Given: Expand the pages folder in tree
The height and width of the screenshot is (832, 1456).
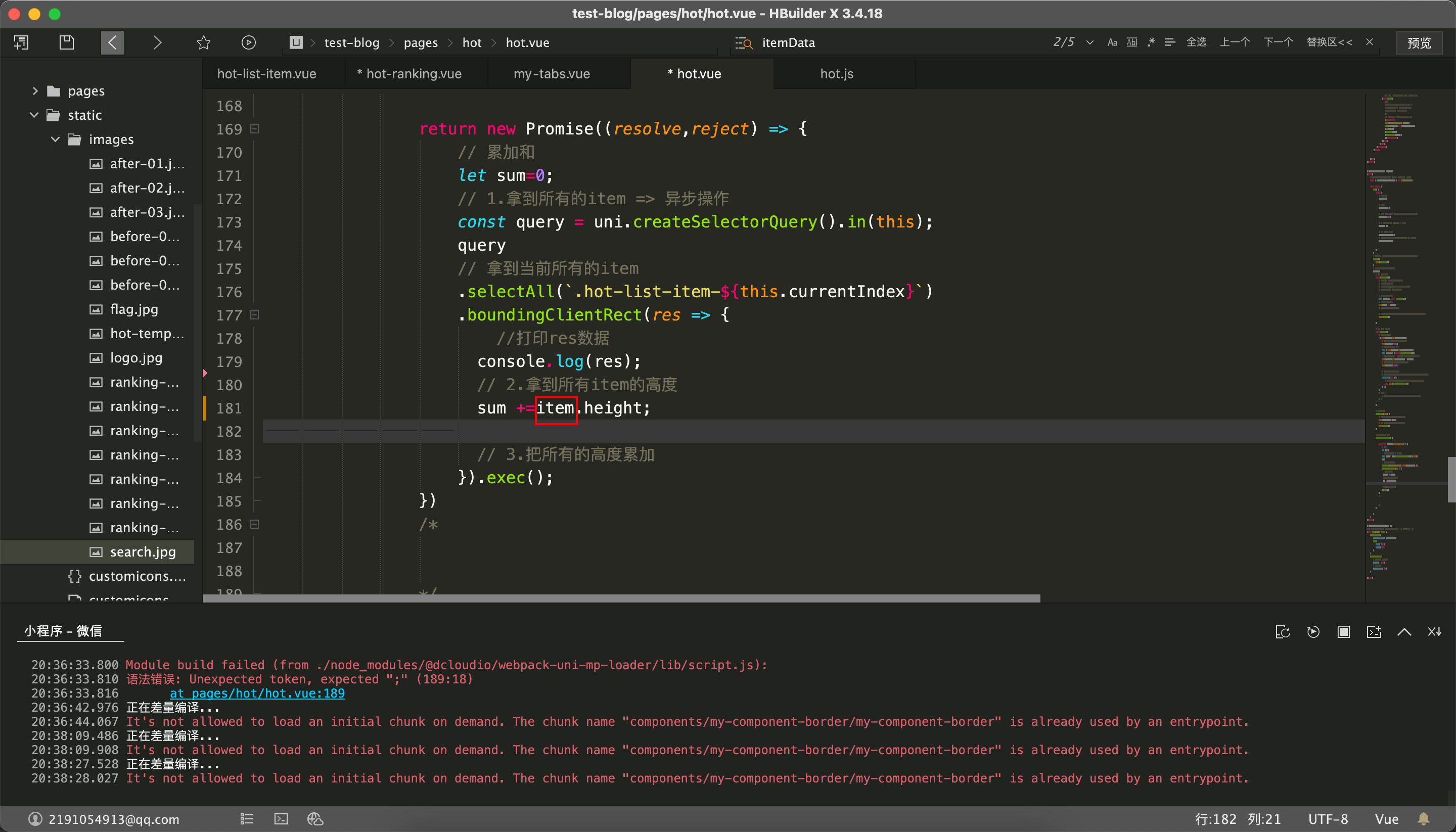Looking at the screenshot, I should pos(35,91).
